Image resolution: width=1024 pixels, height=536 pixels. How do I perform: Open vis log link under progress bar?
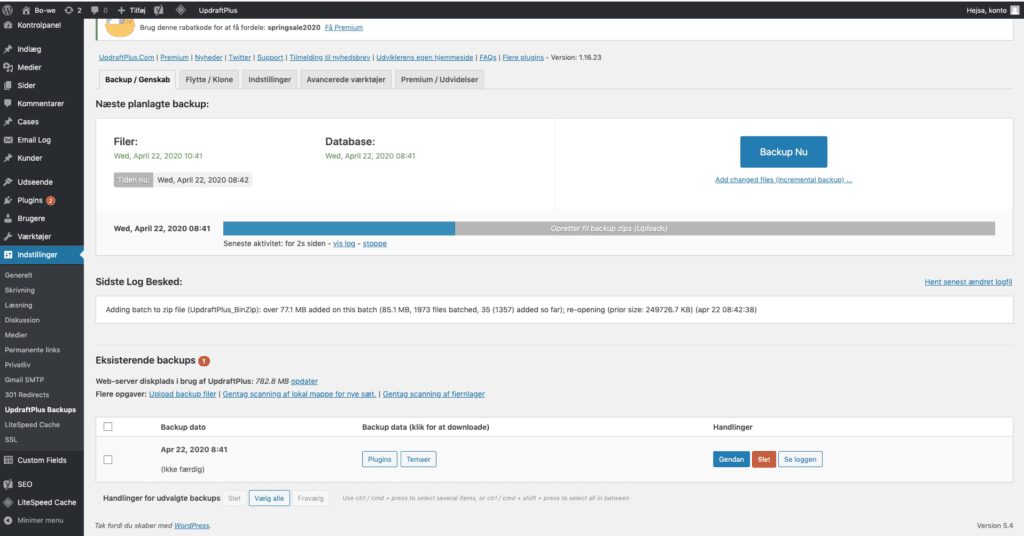344,244
